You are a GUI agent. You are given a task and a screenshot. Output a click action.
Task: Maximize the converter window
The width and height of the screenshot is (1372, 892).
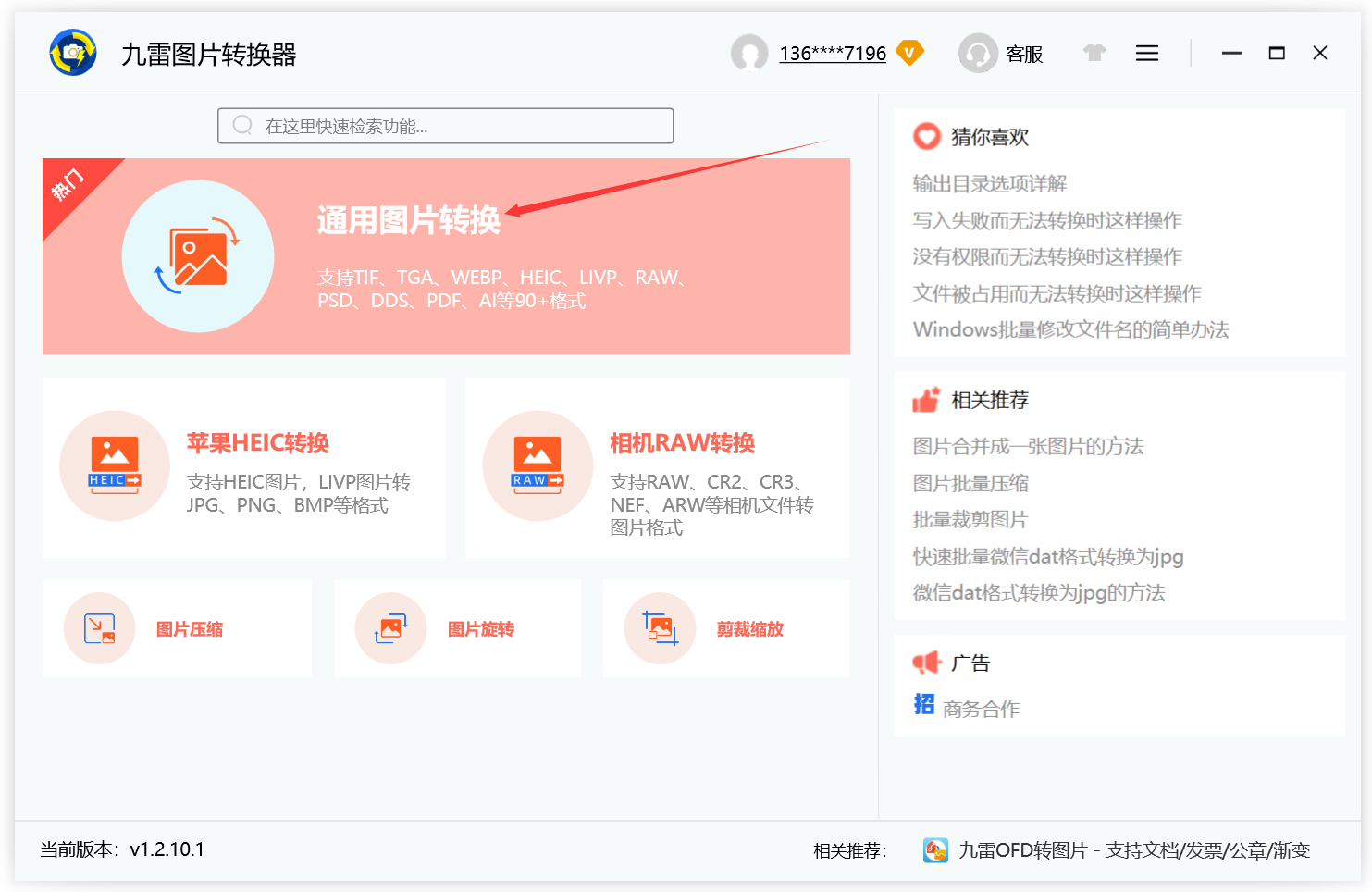point(1277,54)
